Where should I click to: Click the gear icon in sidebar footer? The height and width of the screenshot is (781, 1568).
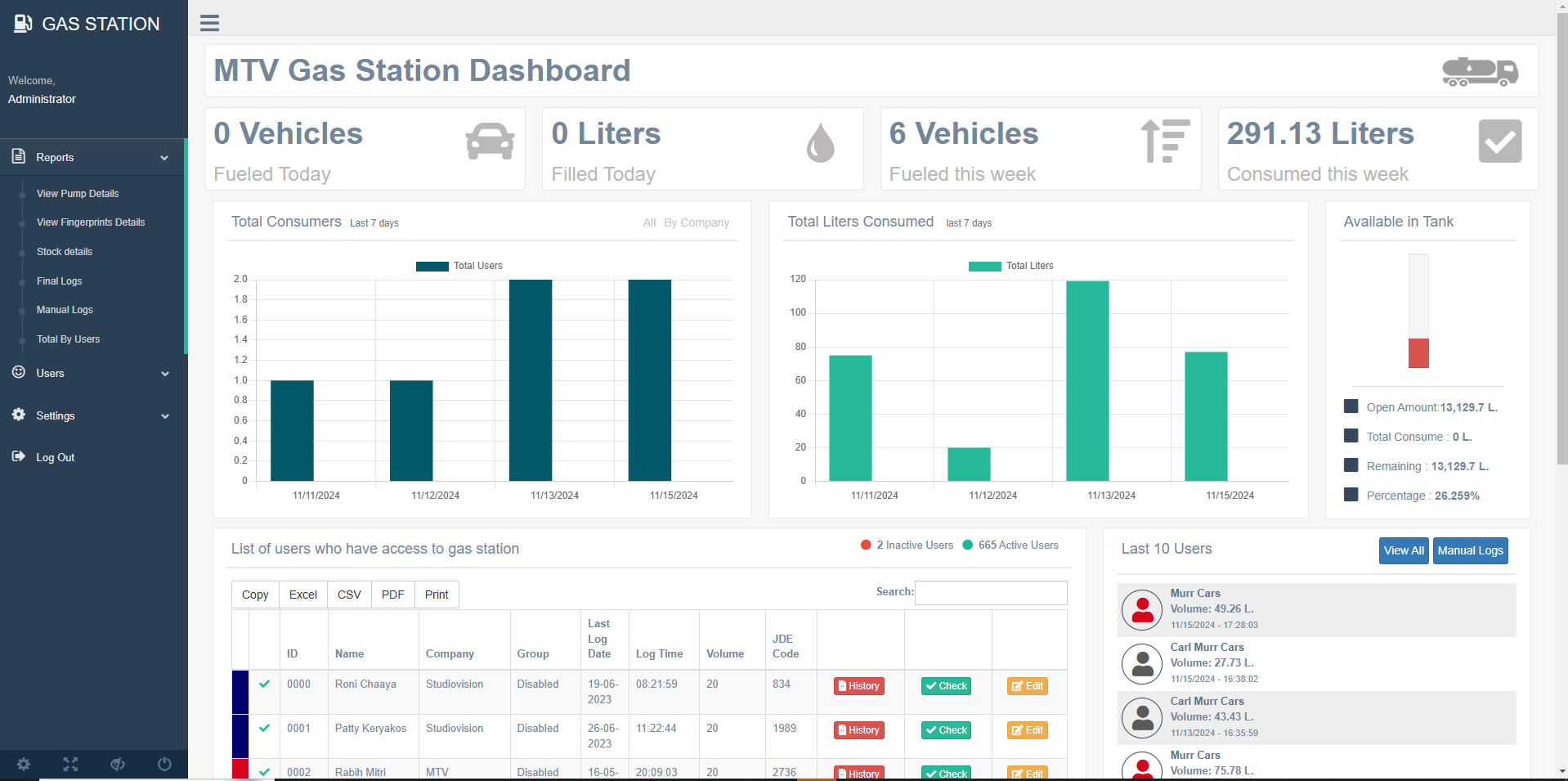[x=24, y=764]
